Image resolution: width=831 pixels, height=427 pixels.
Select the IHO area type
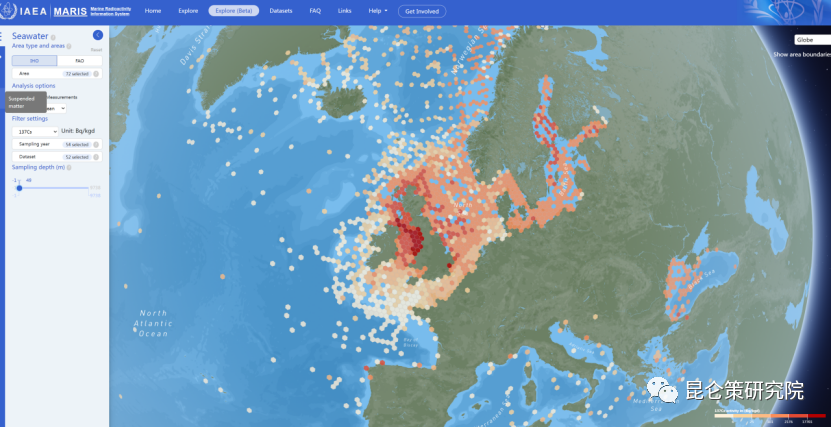point(34,61)
